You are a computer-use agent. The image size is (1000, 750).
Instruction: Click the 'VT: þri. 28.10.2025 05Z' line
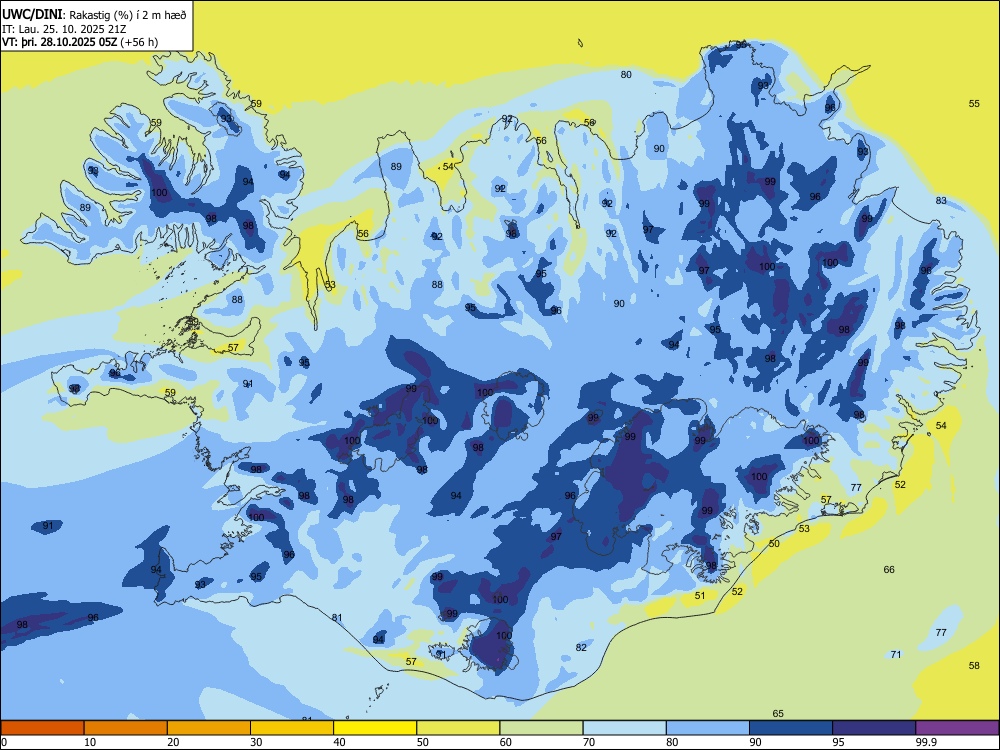coord(59,42)
